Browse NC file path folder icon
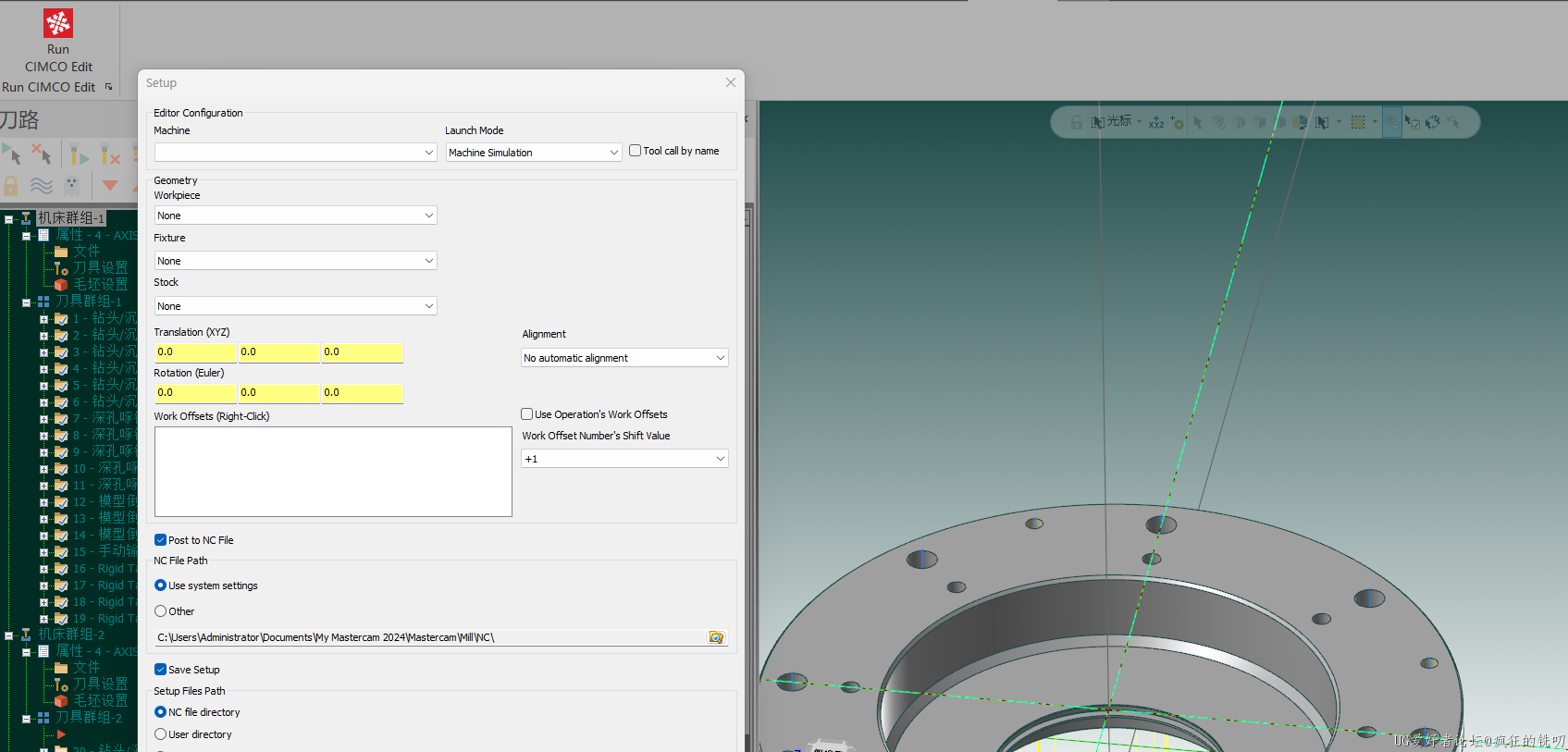This screenshot has width=1568, height=752. click(x=716, y=637)
